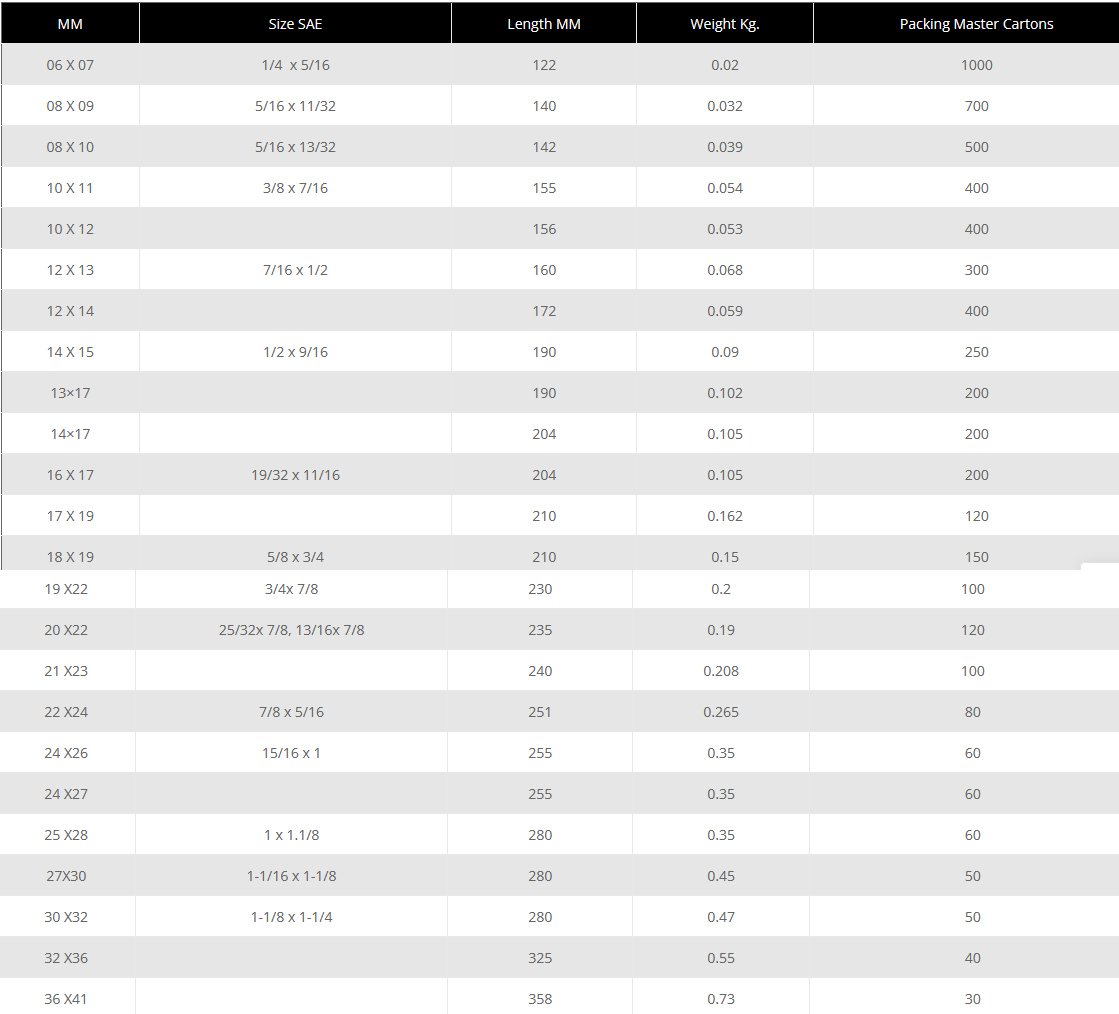Click the Size SAE column header
1119x1014 pixels.
[x=295, y=24]
